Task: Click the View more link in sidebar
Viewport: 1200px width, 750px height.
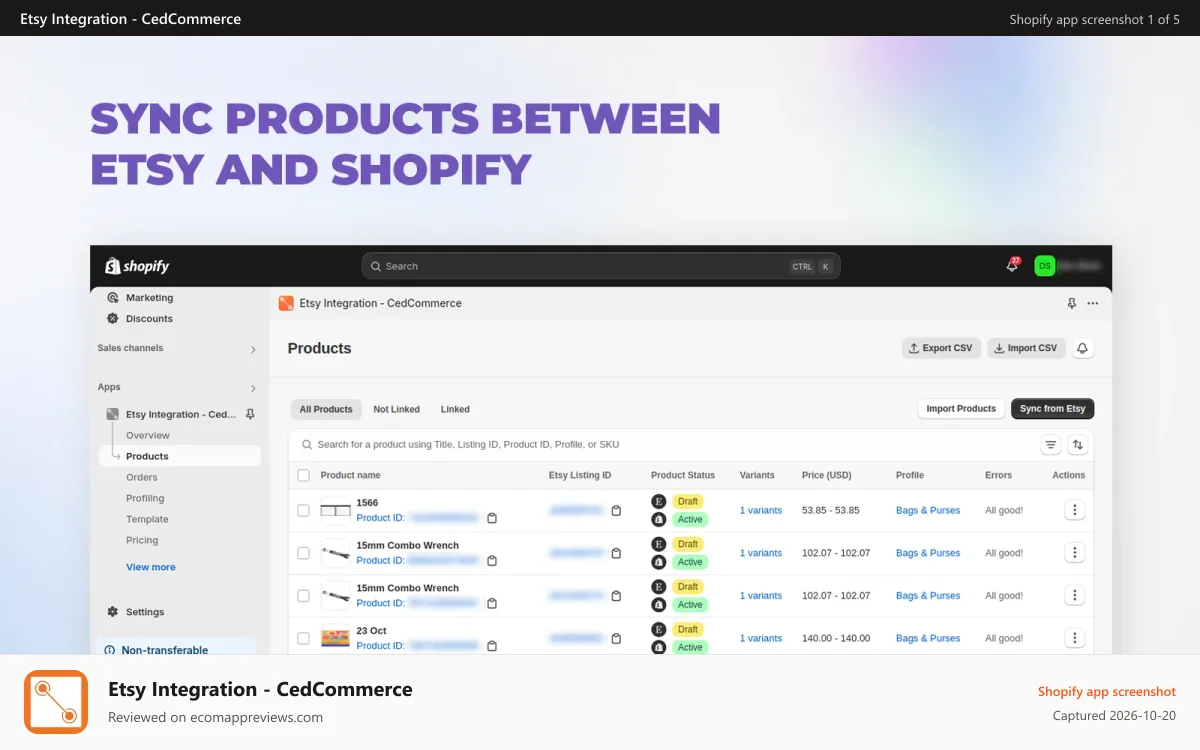Action: coord(151,567)
